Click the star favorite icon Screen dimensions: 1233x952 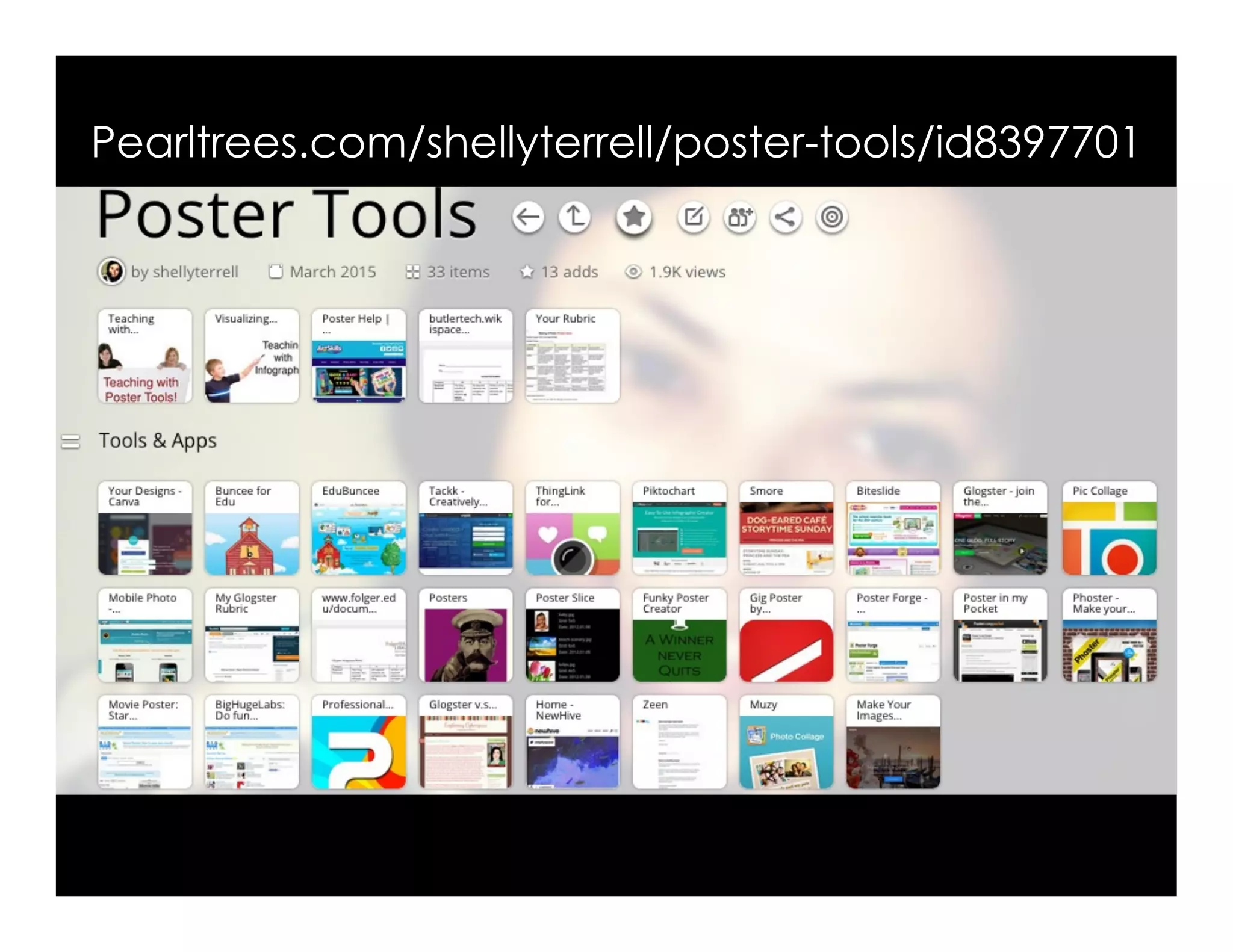tap(633, 217)
